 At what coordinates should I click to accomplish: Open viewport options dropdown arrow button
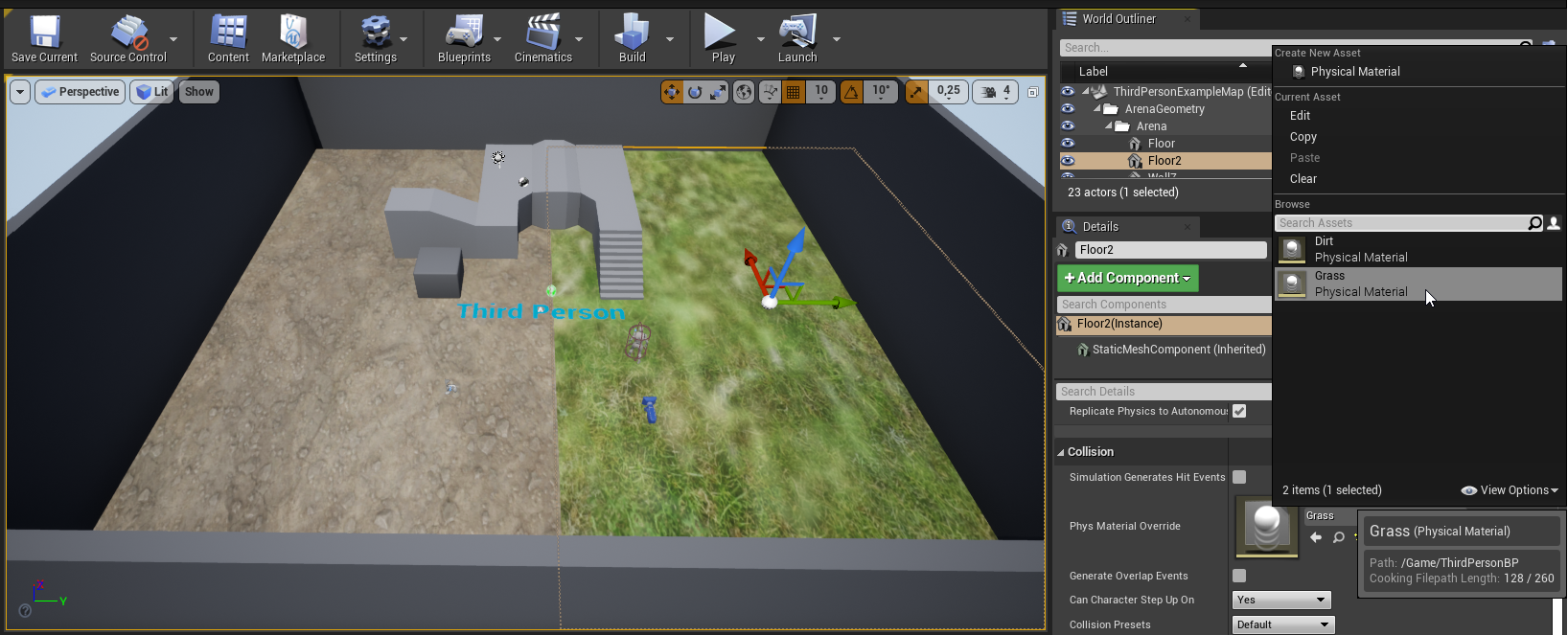19,92
